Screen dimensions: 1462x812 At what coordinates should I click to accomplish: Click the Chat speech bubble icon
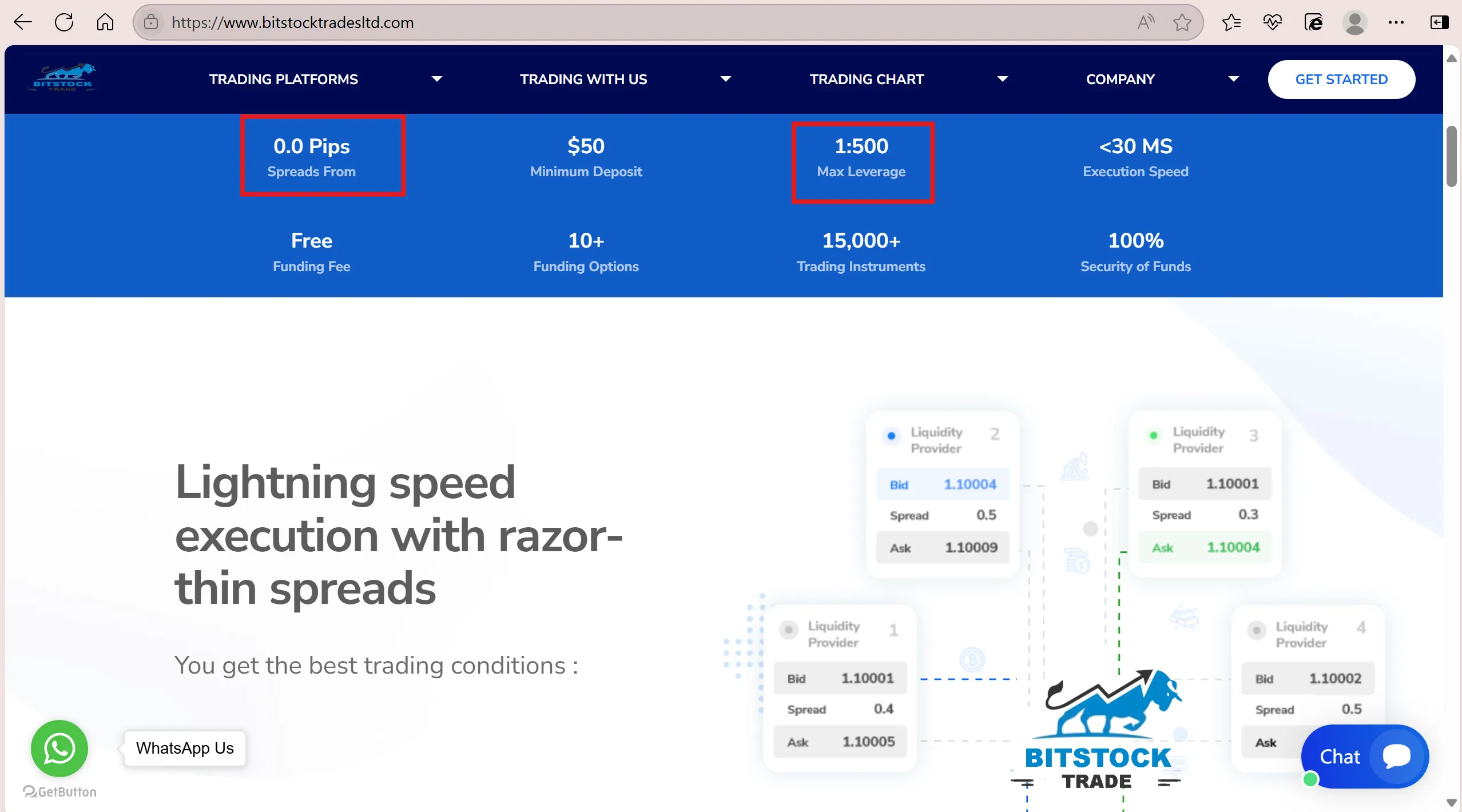[x=1397, y=756]
